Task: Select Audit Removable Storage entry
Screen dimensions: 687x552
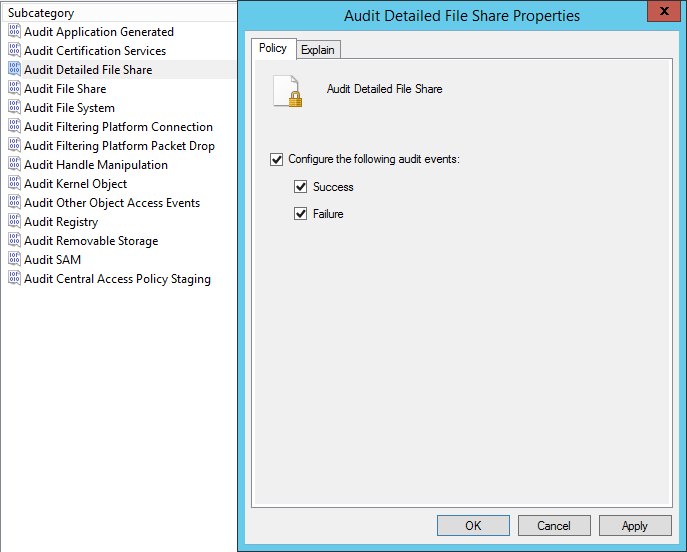Action: pyautogui.click(x=91, y=241)
